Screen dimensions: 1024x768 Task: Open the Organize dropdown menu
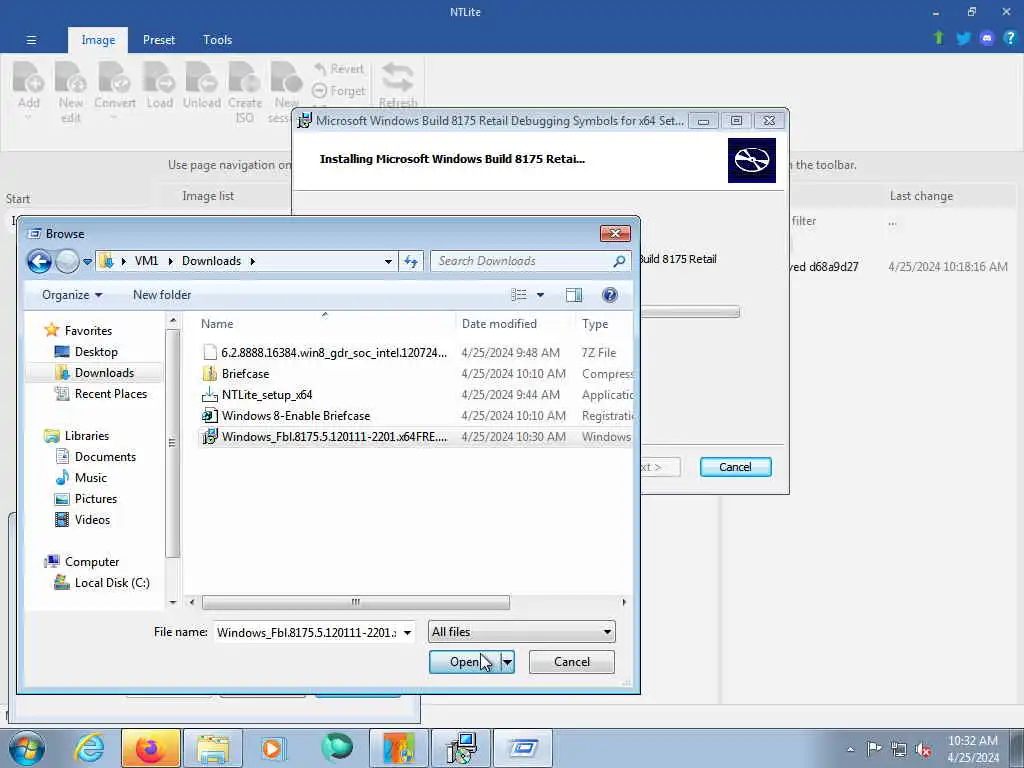pos(72,295)
